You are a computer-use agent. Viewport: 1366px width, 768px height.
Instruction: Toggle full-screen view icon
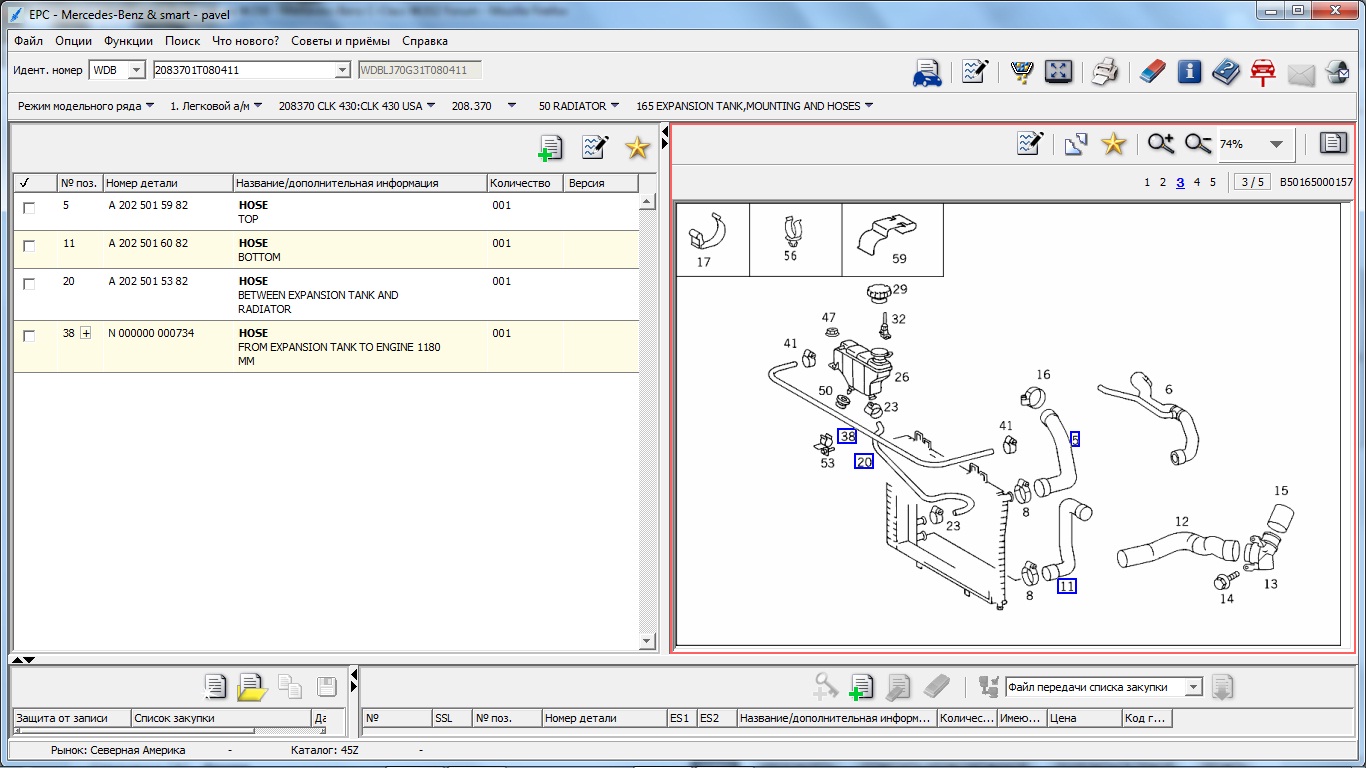1058,72
